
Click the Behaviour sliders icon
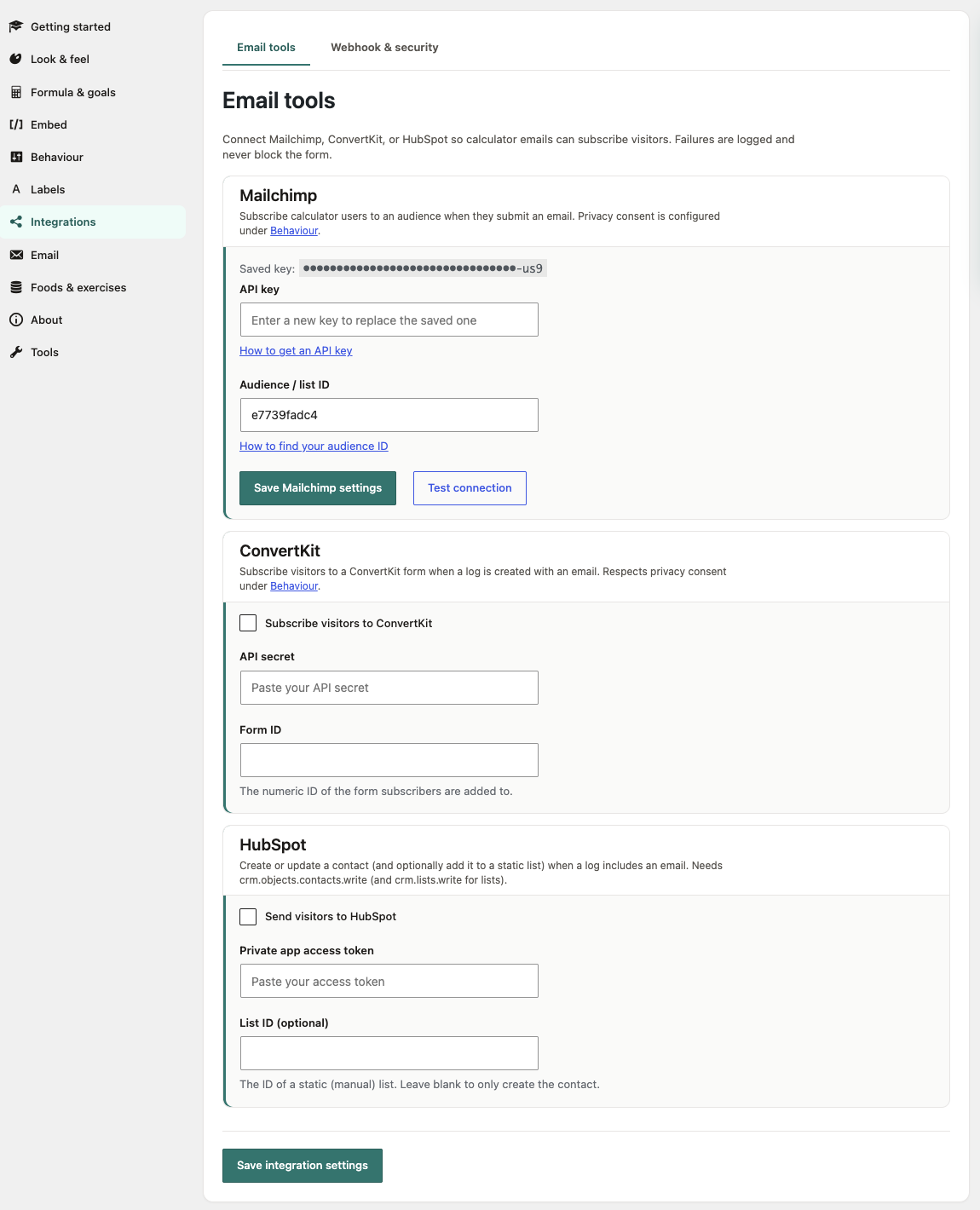[x=15, y=157]
